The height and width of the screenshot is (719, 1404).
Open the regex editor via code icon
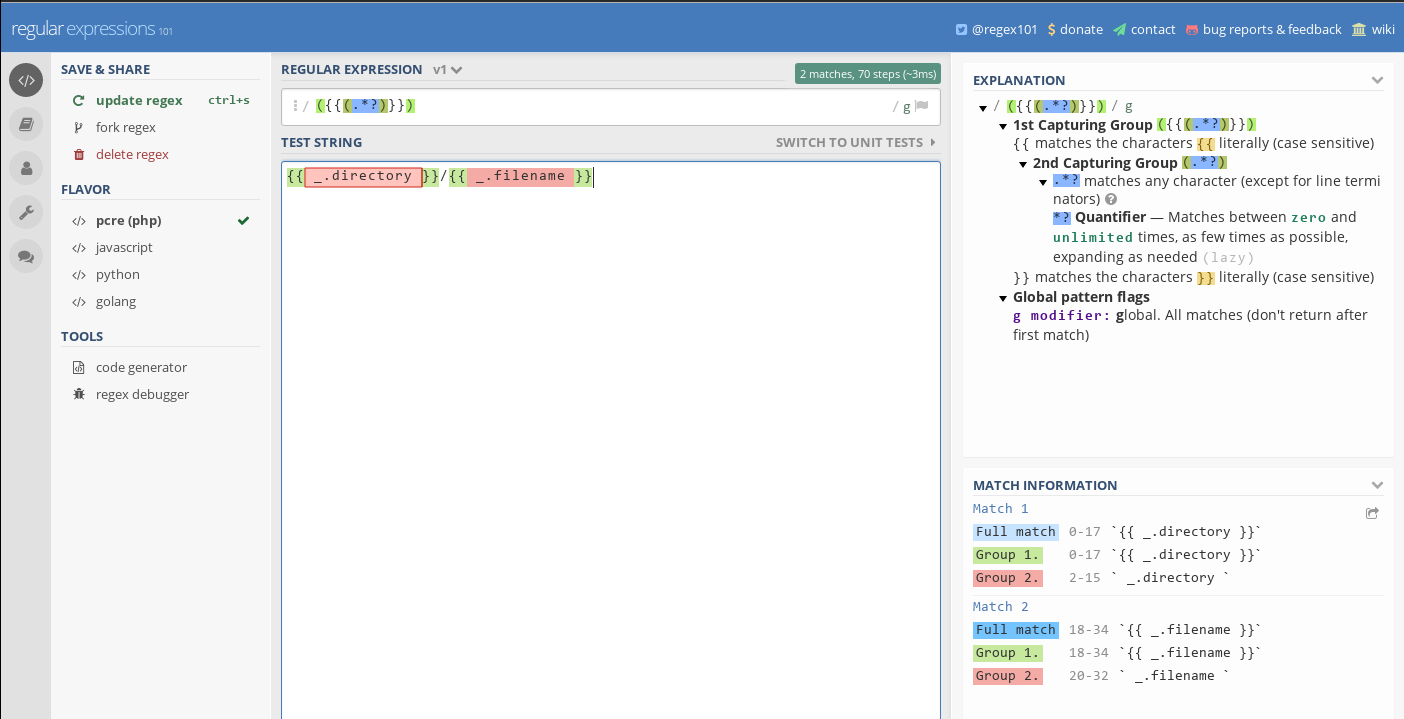click(24, 80)
